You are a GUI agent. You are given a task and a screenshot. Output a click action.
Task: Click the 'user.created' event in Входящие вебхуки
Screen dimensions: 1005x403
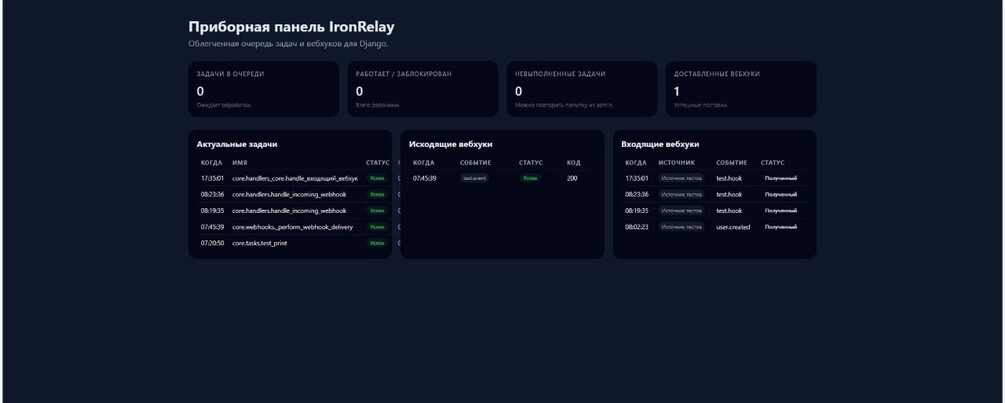733,227
